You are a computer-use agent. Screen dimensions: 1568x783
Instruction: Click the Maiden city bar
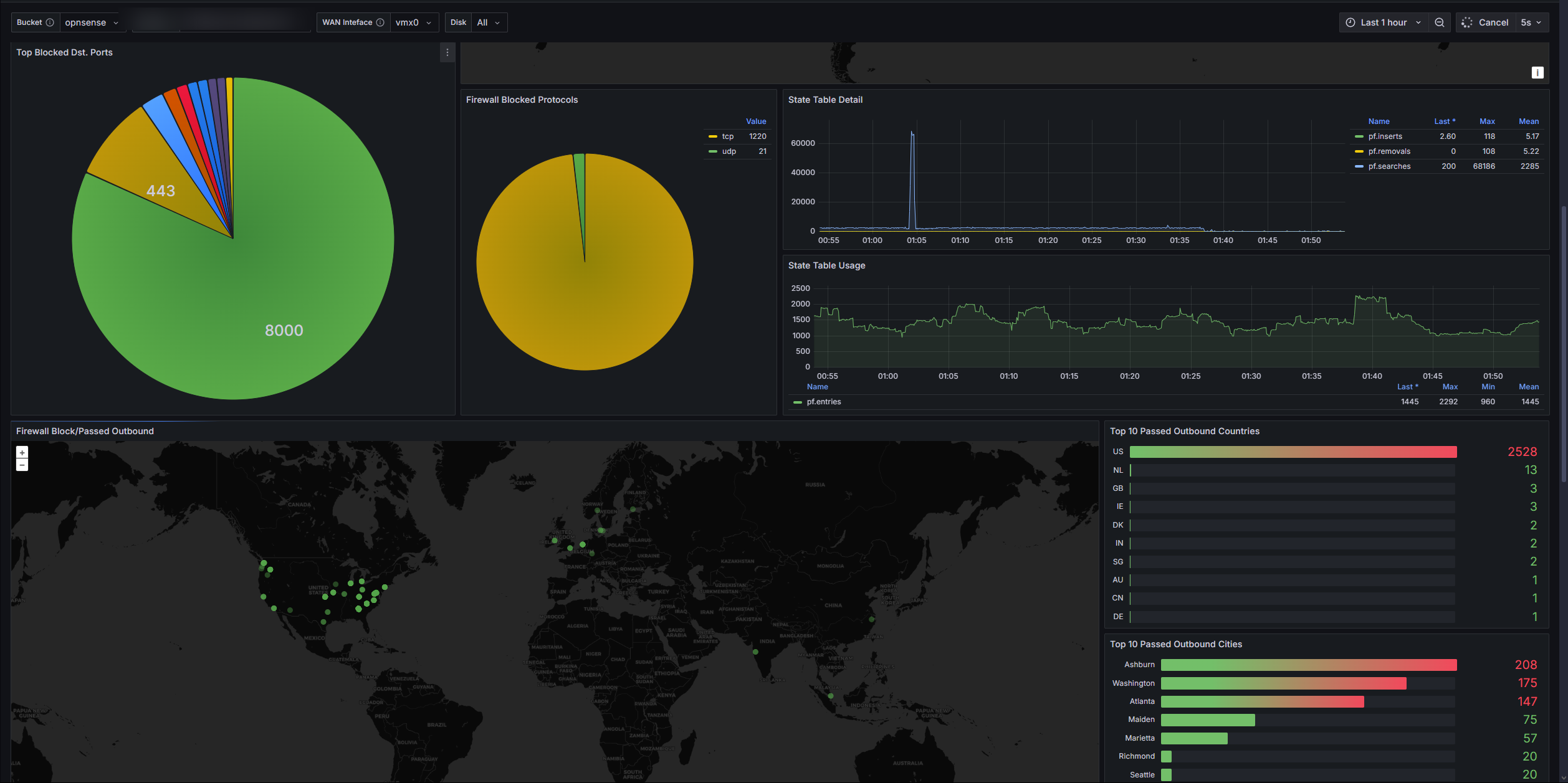[x=1208, y=720]
